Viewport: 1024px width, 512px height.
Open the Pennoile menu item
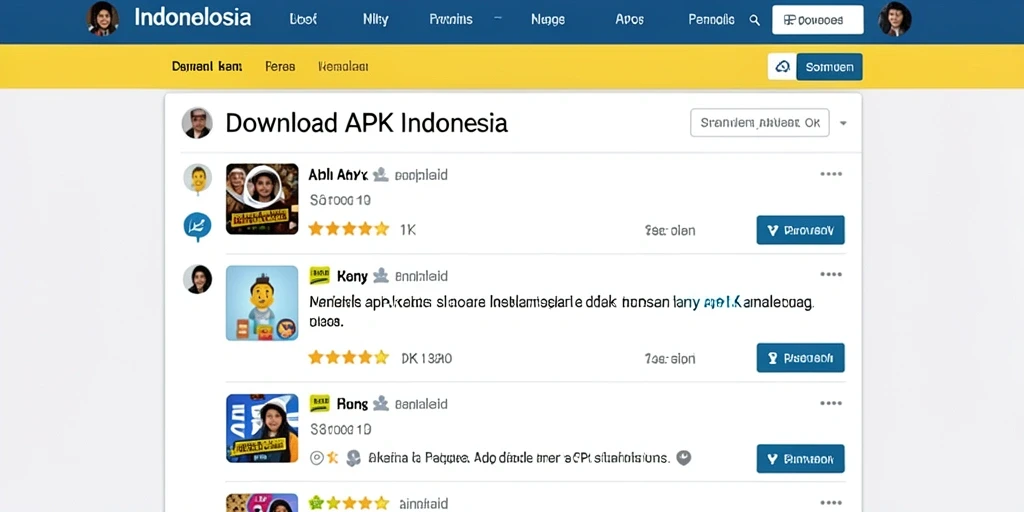[x=711, y=20]
